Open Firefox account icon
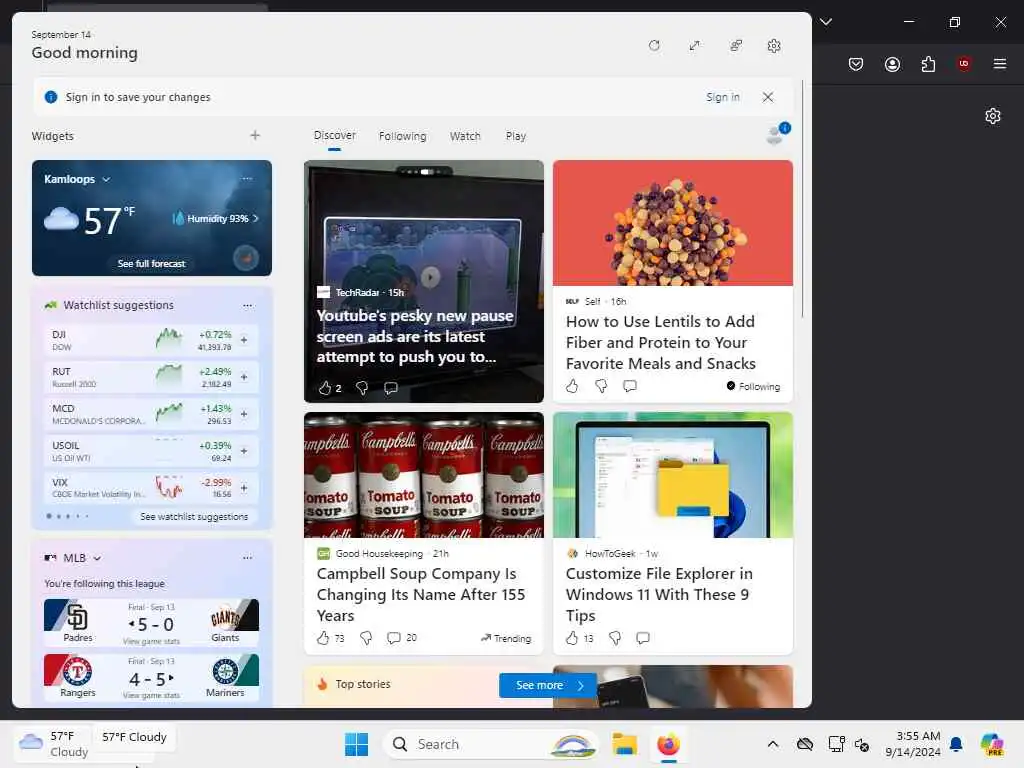Viewport: 1024px width, 768px height. point(892,64)
